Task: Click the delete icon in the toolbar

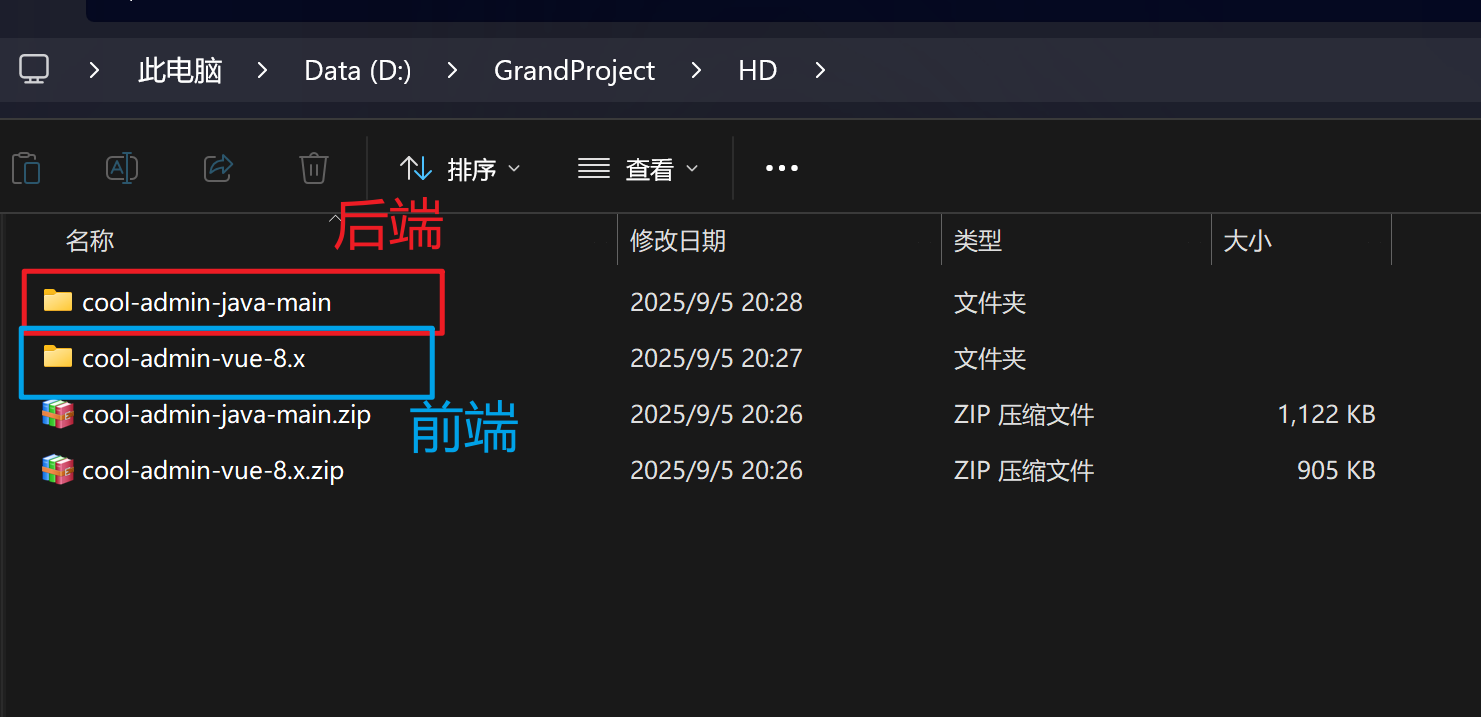Action: (x=313, y=168)
